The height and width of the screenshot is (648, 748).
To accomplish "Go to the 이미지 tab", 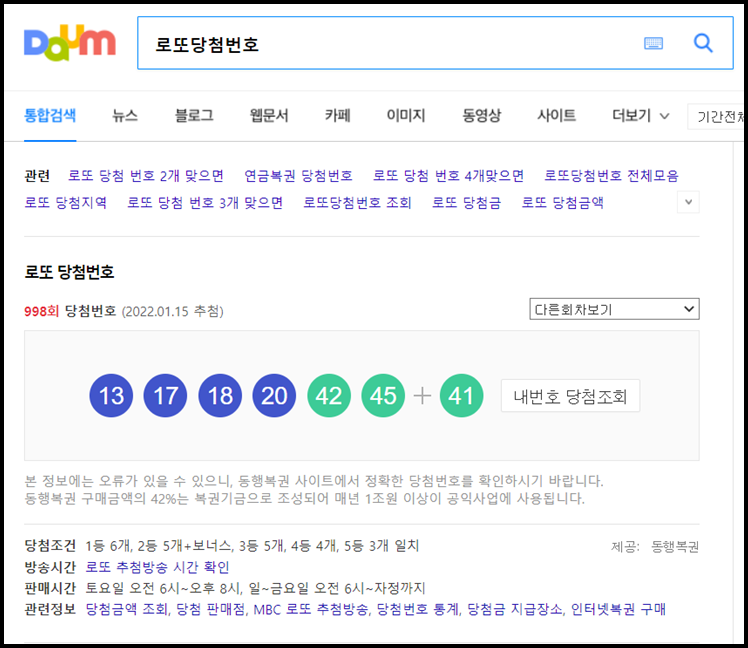I will tap(406, 115).
